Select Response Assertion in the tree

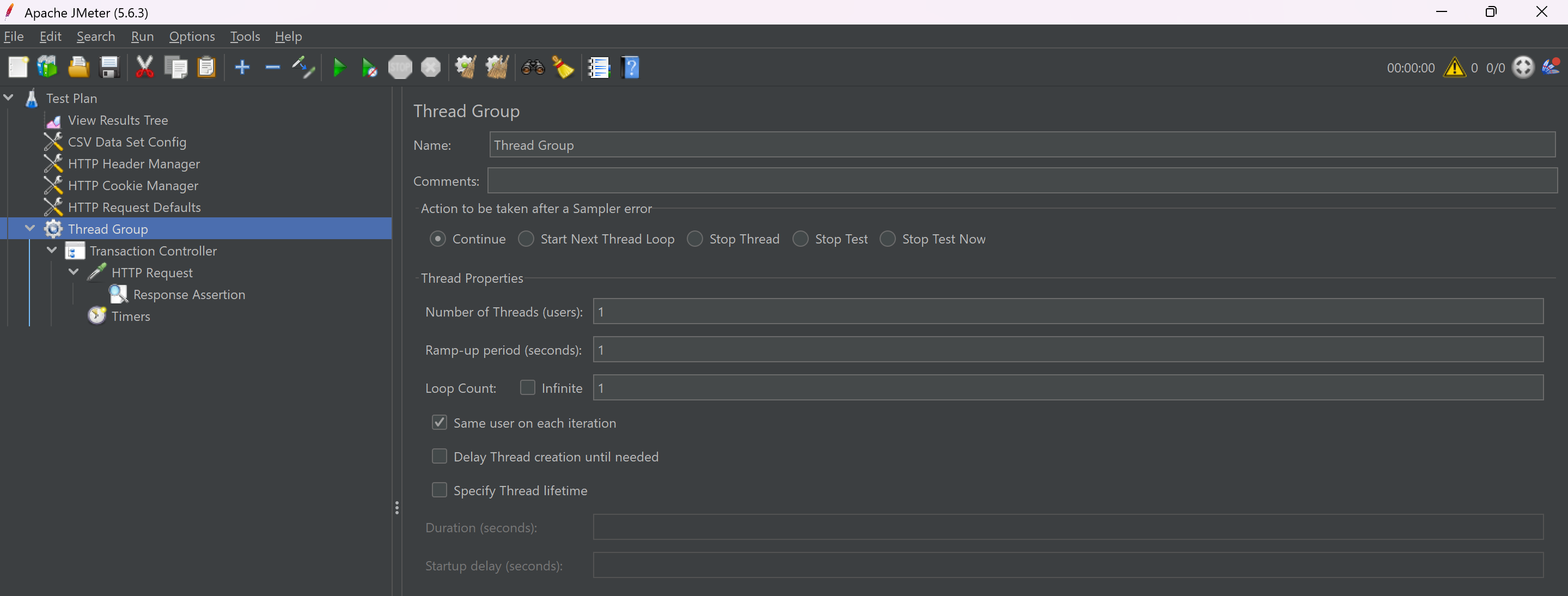pos(188,295)
